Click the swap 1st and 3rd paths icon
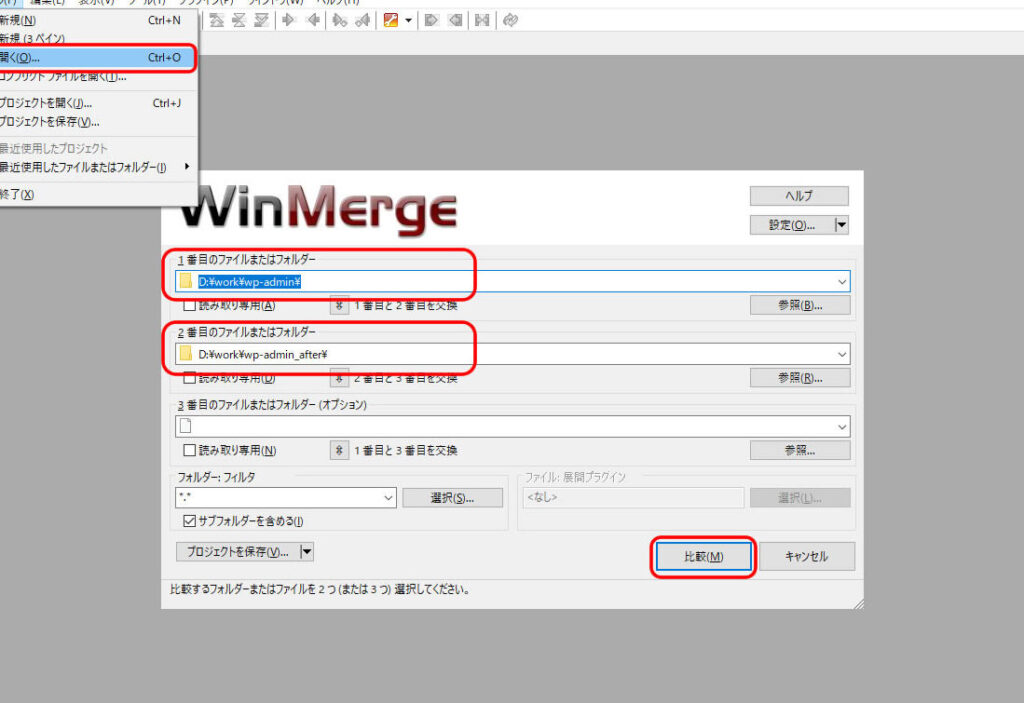Screen dimensions: 1024x703 (340, 451)
